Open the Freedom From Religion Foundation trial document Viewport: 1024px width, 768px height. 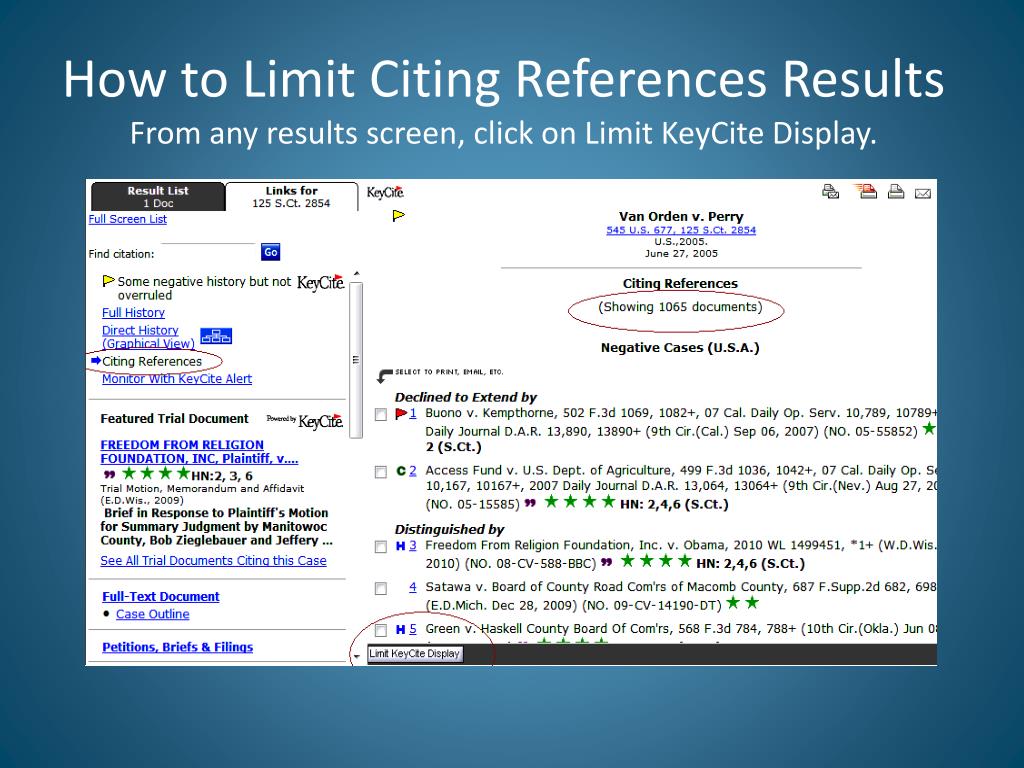point(199,452)
